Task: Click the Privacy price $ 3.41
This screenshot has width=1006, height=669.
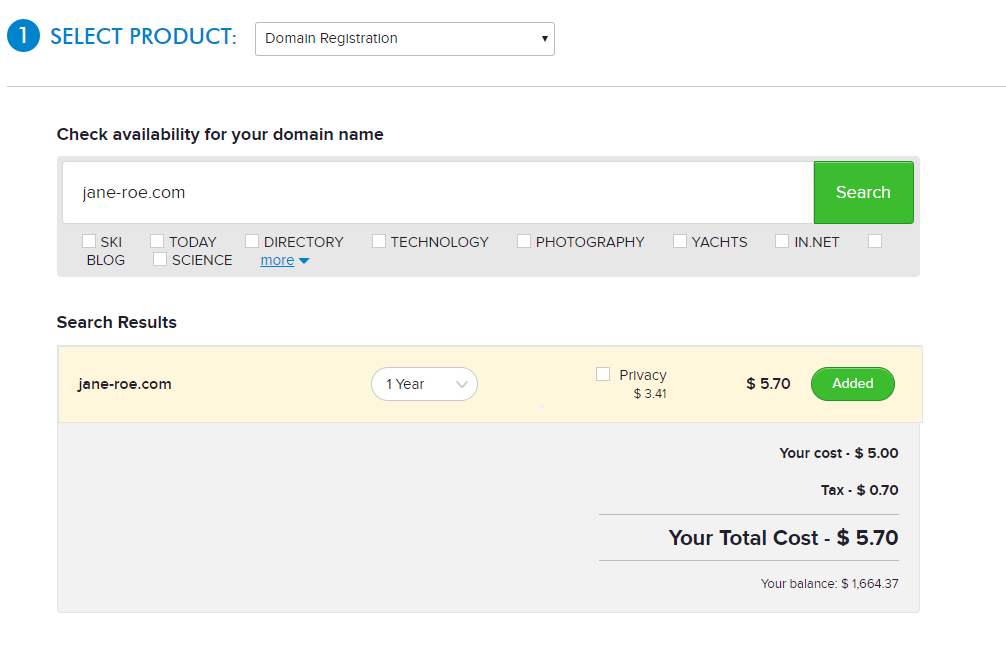Action: [x=650, y=394]
